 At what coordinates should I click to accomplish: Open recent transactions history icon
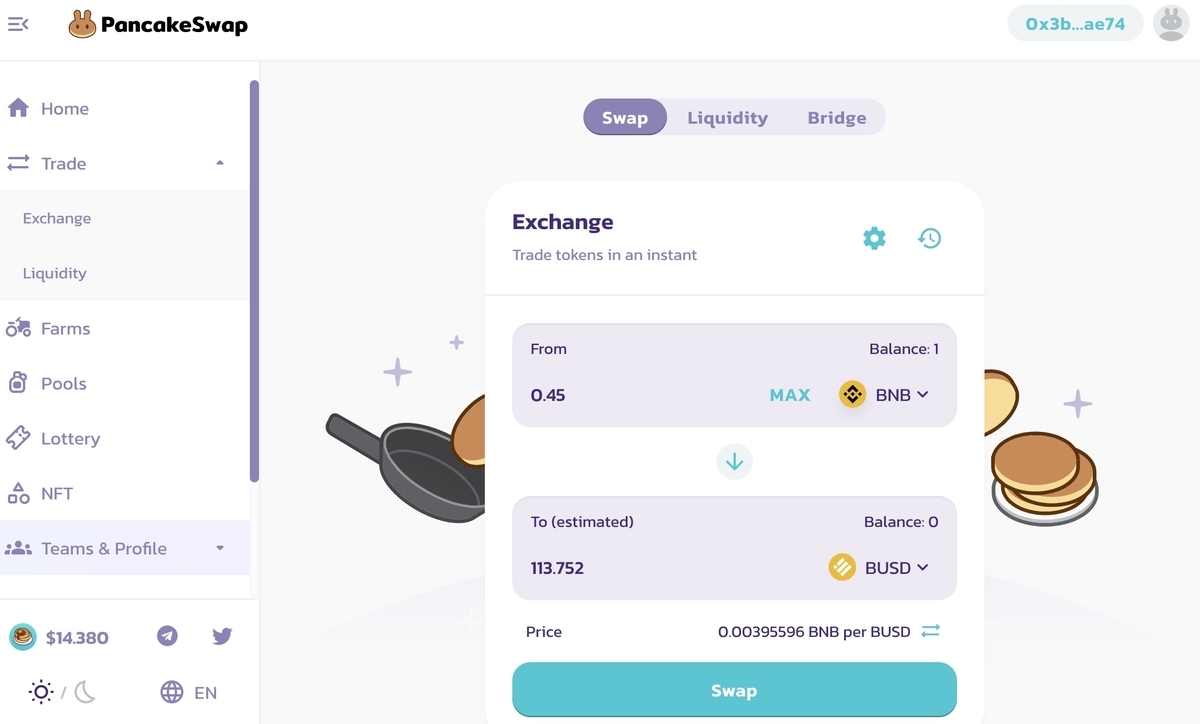930,238
